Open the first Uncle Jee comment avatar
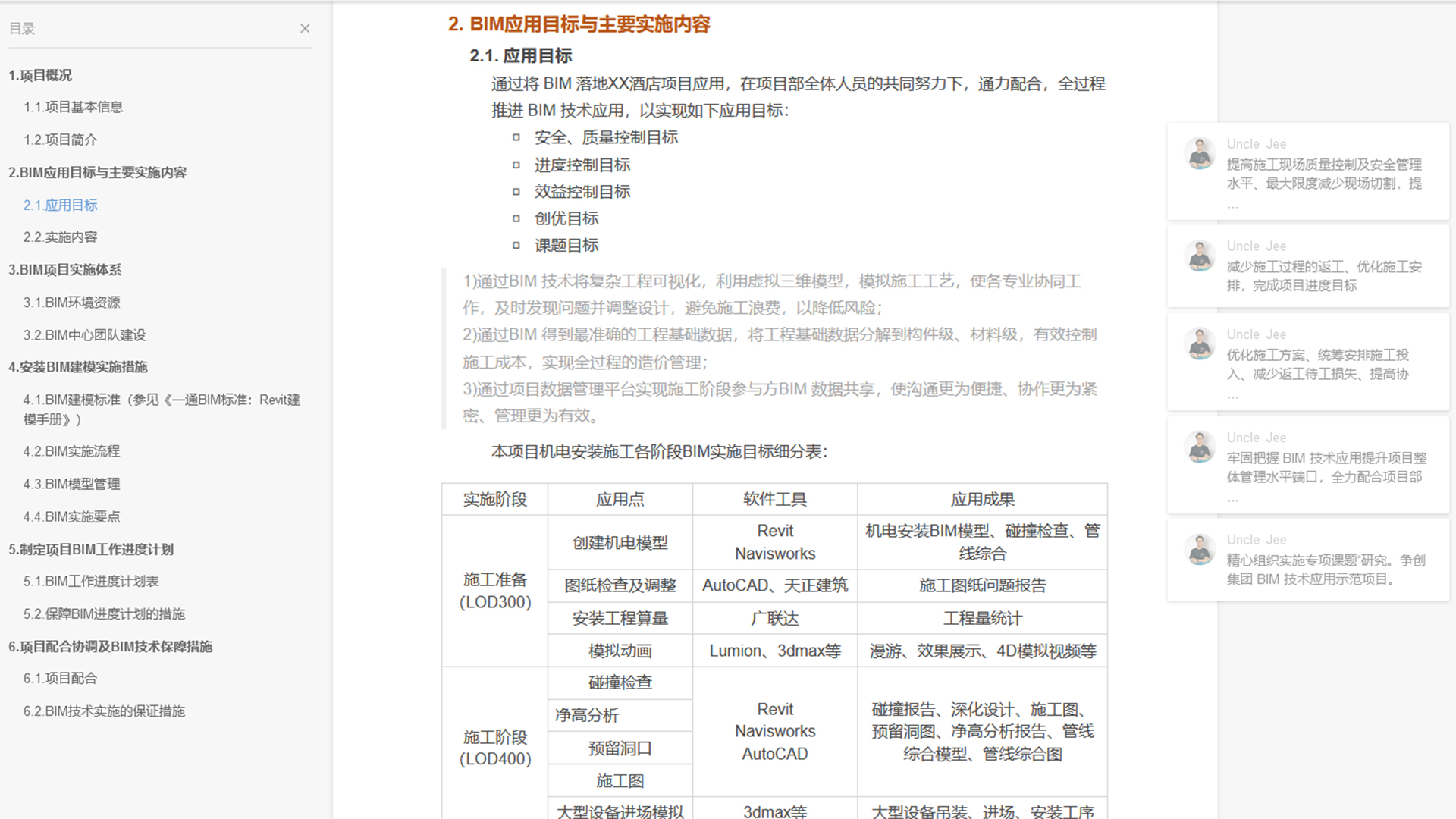This screenshot has width=1456, height=819. pyautogui.click(x=1200, y=153)
